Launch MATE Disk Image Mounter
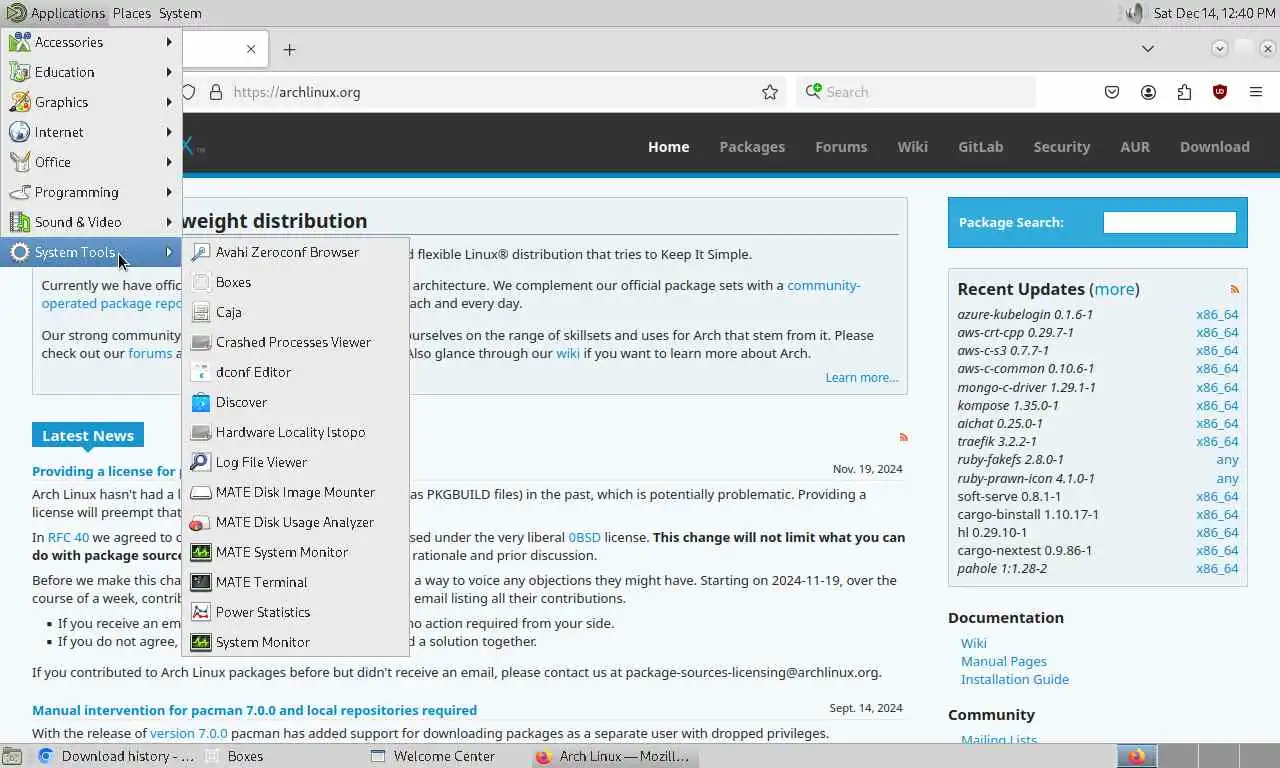 (x=295, y=492)
